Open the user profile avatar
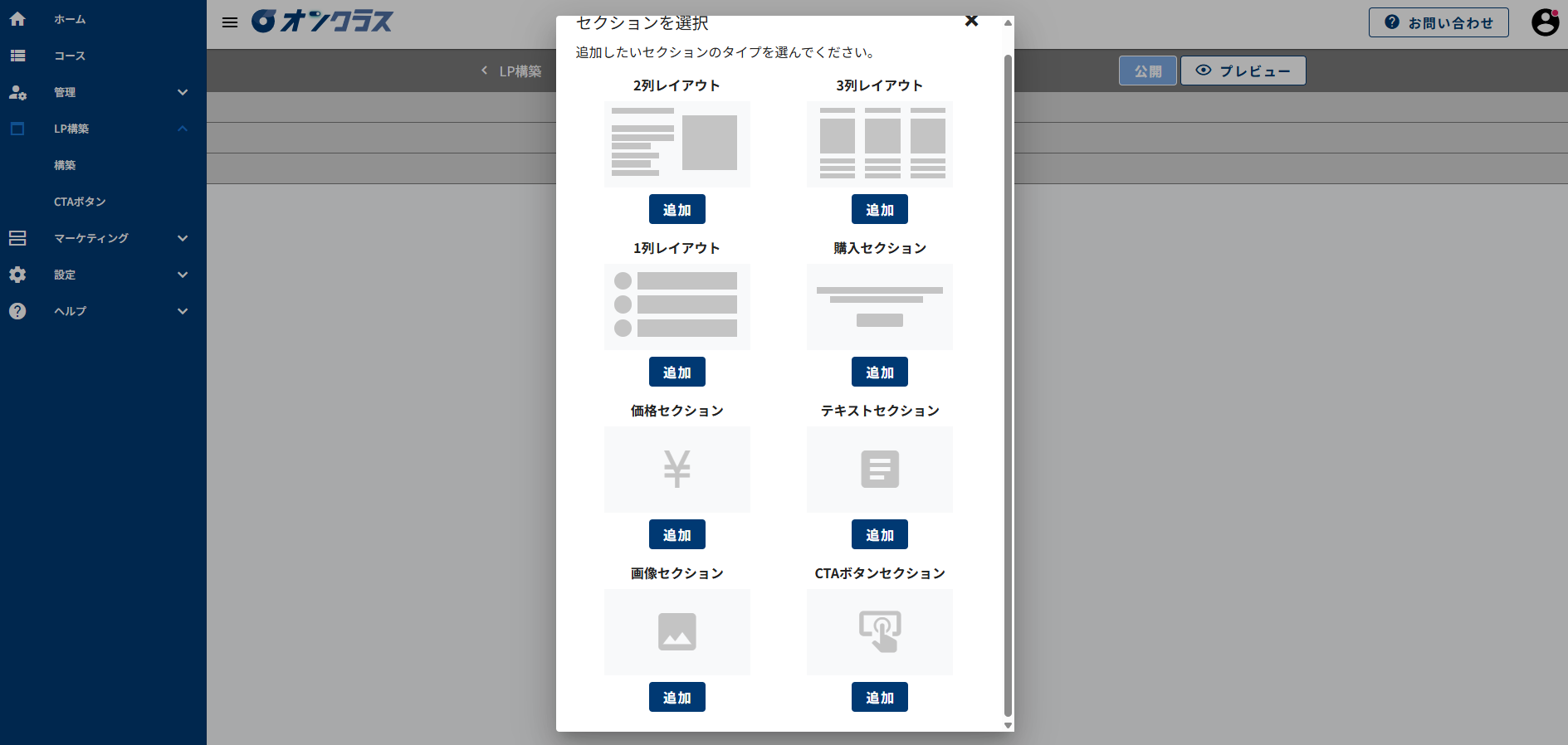 [1545, 22]
